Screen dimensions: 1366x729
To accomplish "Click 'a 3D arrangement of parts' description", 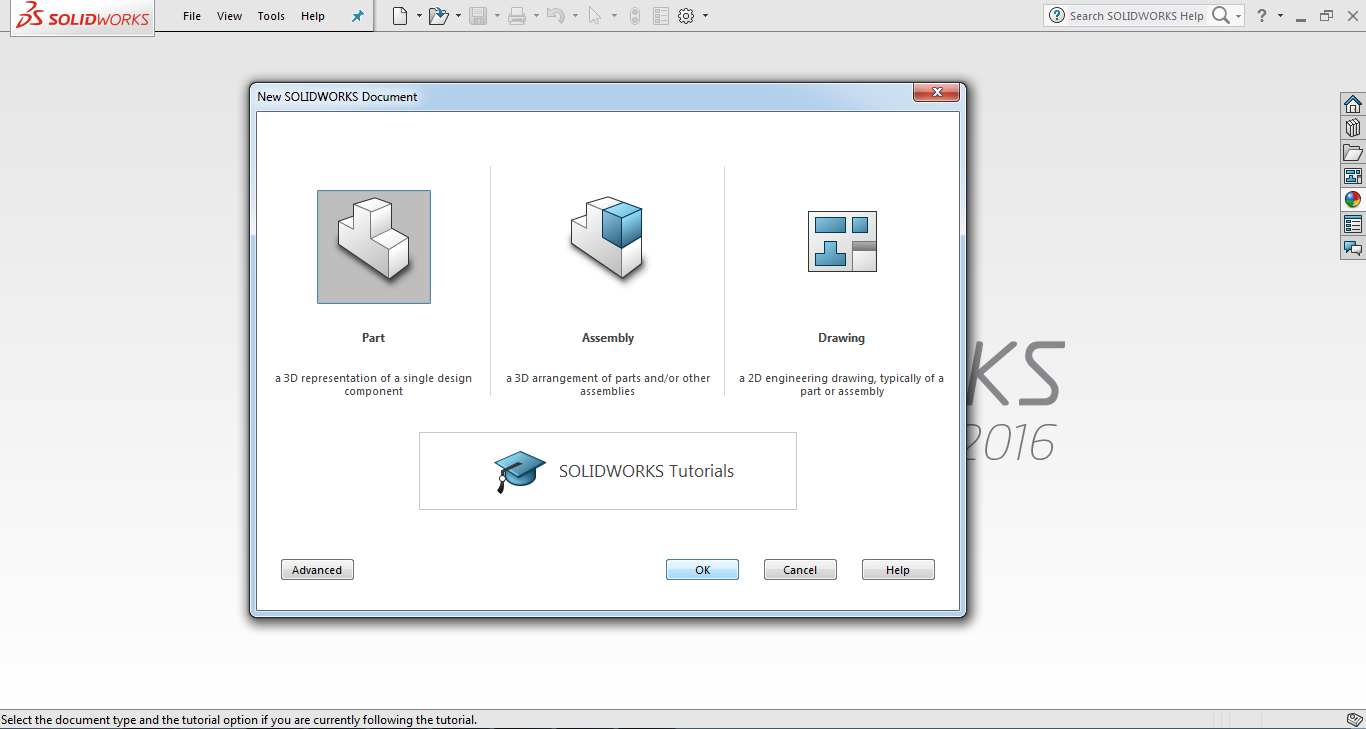I will click(608, 385).
